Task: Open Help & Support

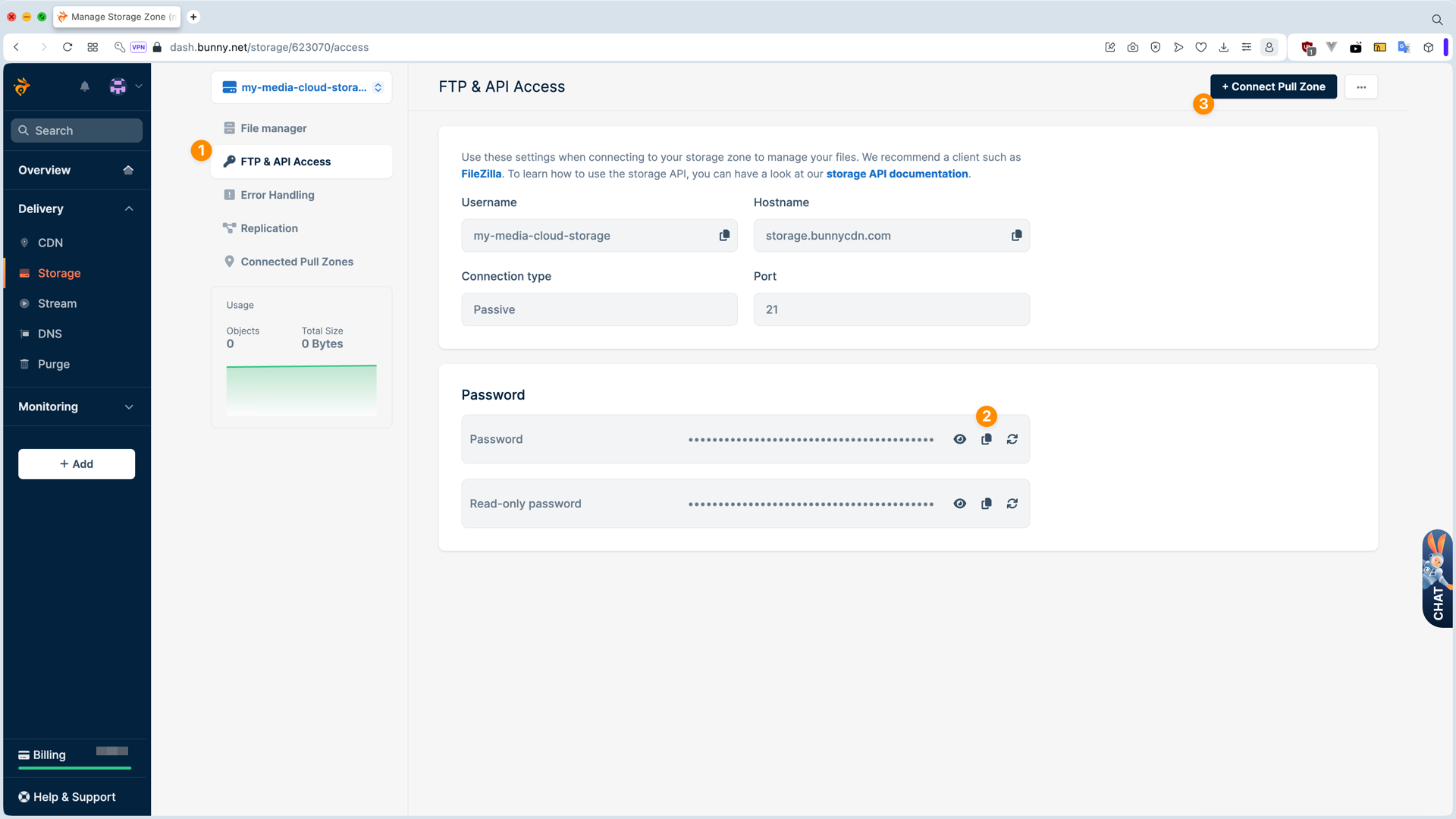Action: (67, 798)
